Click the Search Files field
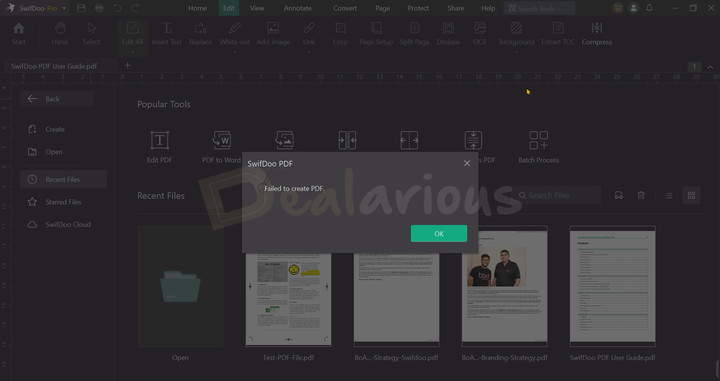Image resolution: width=720 pixels, height=381 pixels. point(558,196)
